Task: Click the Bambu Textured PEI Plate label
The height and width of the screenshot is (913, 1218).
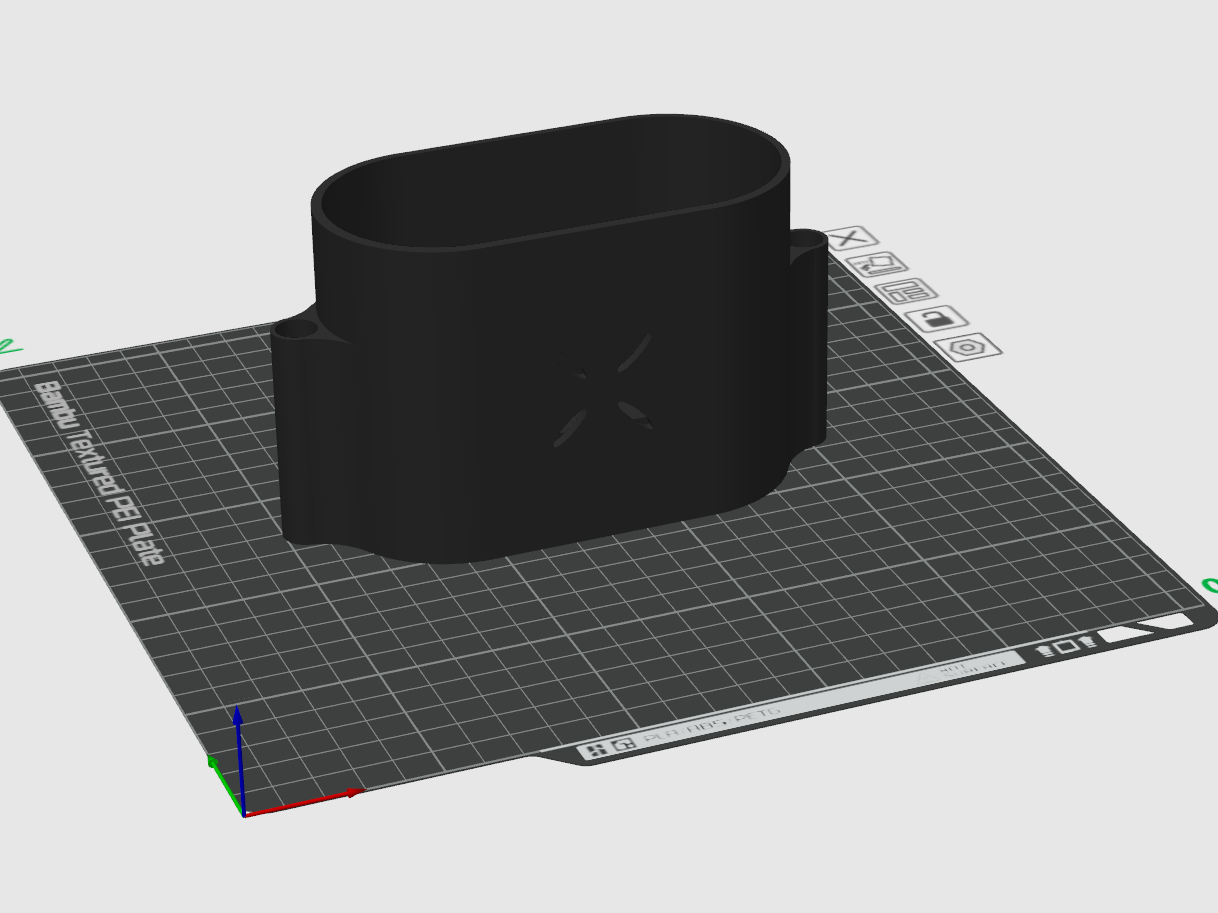Action: click(x=98, y=472)
